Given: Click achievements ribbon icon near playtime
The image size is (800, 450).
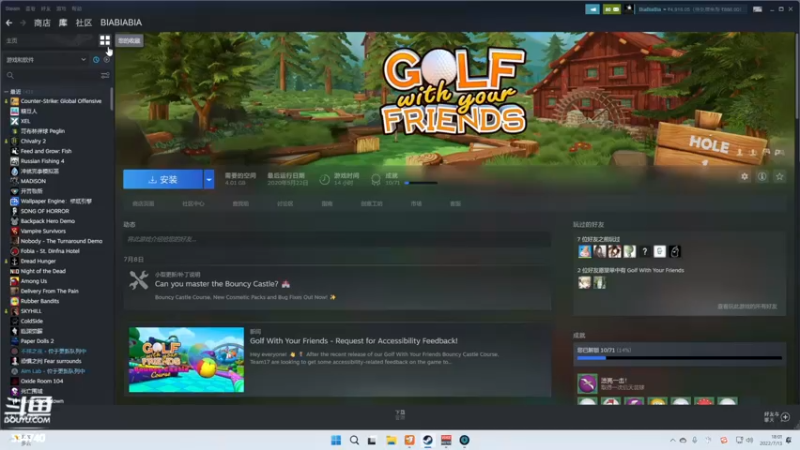Looking at the screenshot, I should (x=376, y=179).
